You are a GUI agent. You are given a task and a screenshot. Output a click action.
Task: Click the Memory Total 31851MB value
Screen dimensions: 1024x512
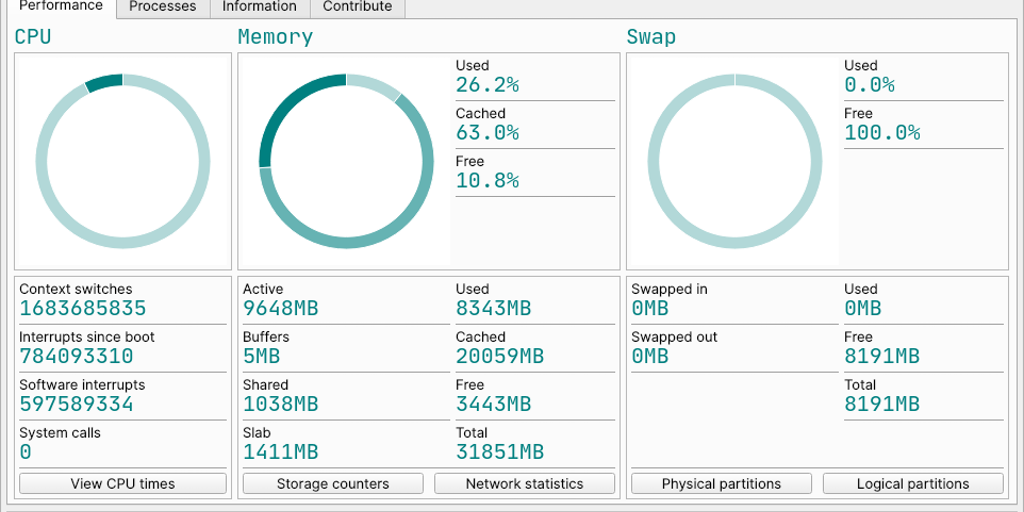click(499, 452)
